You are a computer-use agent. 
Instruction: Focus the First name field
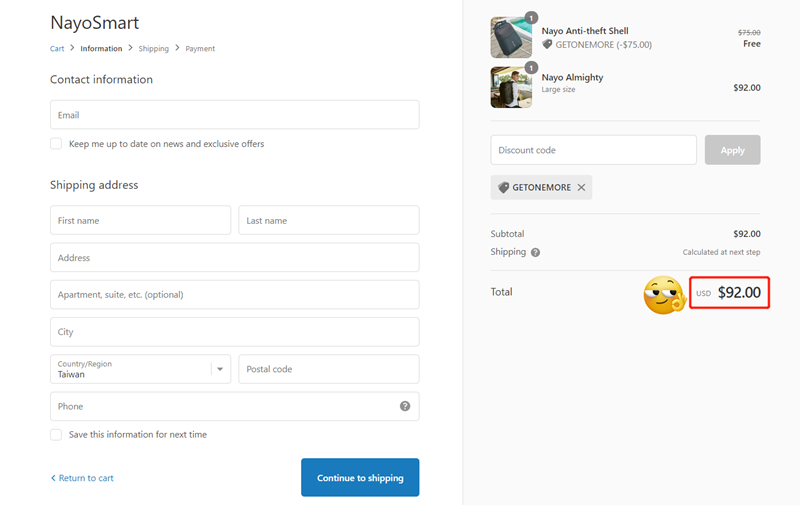[140, 220]
